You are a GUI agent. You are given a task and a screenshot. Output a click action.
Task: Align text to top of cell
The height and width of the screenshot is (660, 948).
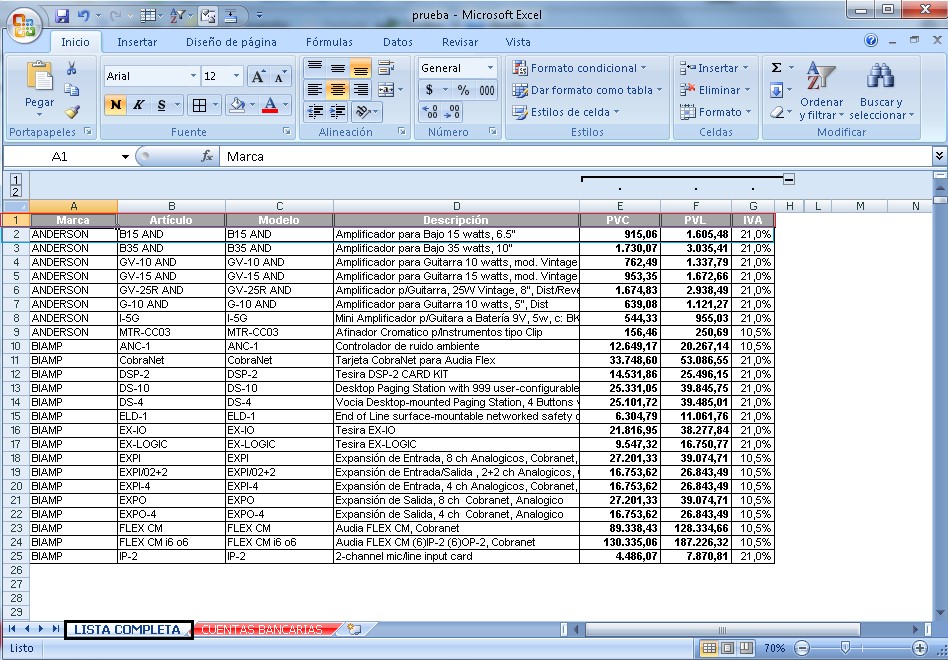[x=314, y=67]
